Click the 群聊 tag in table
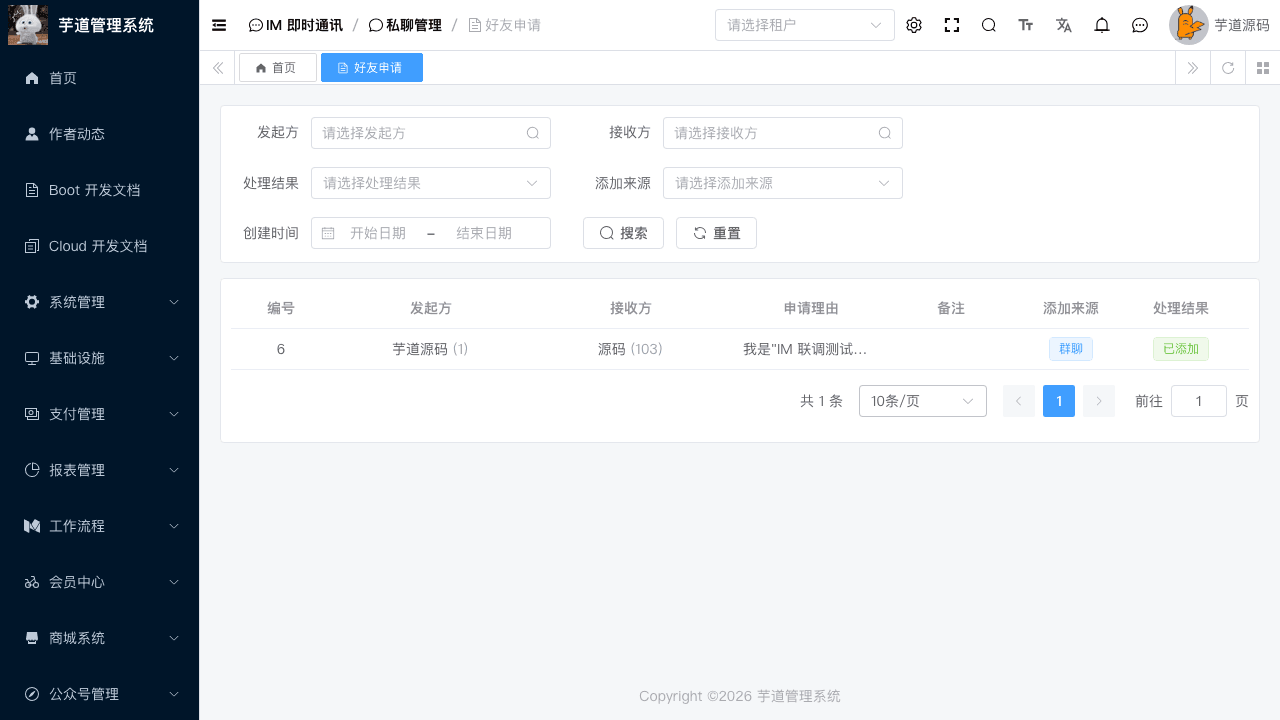Viewport: 1280px width, 720px height. 1071,349
